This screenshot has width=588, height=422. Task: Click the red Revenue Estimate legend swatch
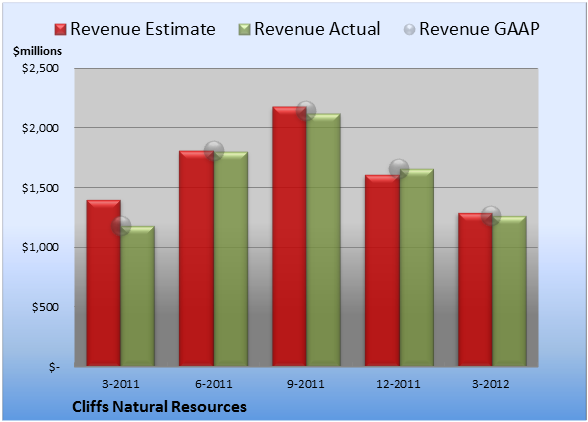(60, 30)
